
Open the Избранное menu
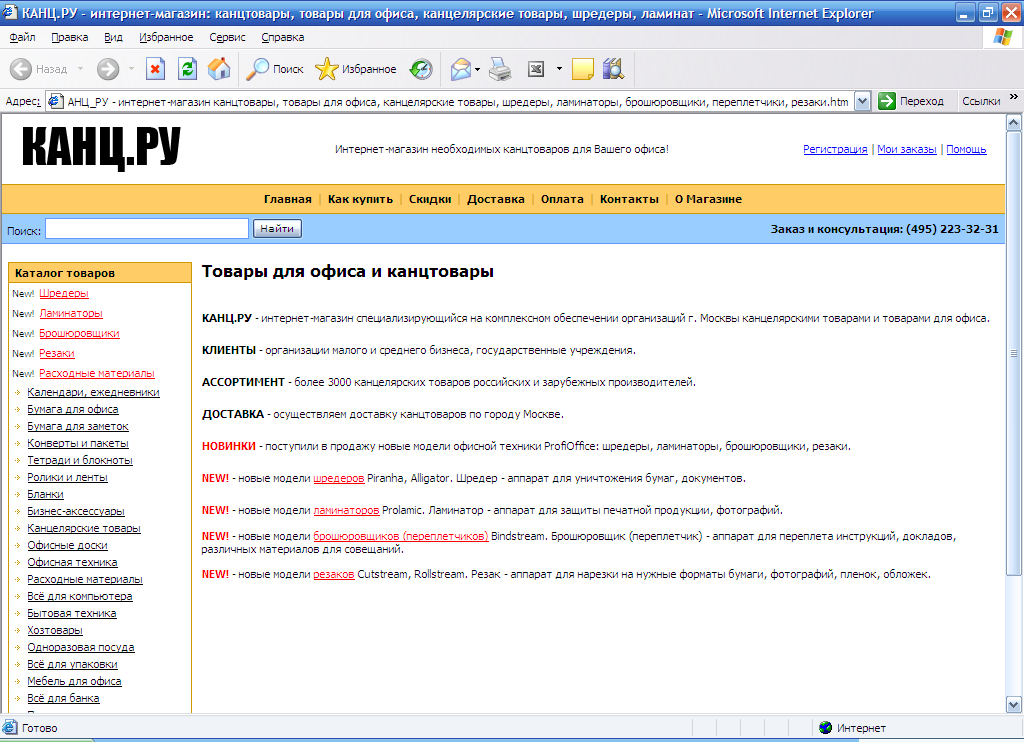(166, 37)
